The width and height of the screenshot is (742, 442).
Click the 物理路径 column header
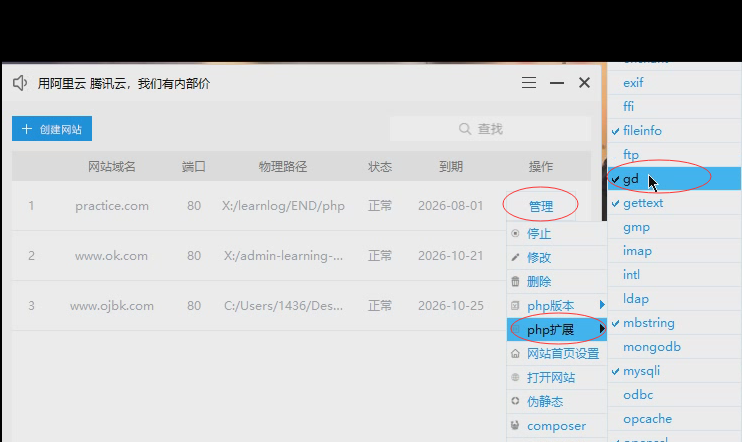click(283, 167)
